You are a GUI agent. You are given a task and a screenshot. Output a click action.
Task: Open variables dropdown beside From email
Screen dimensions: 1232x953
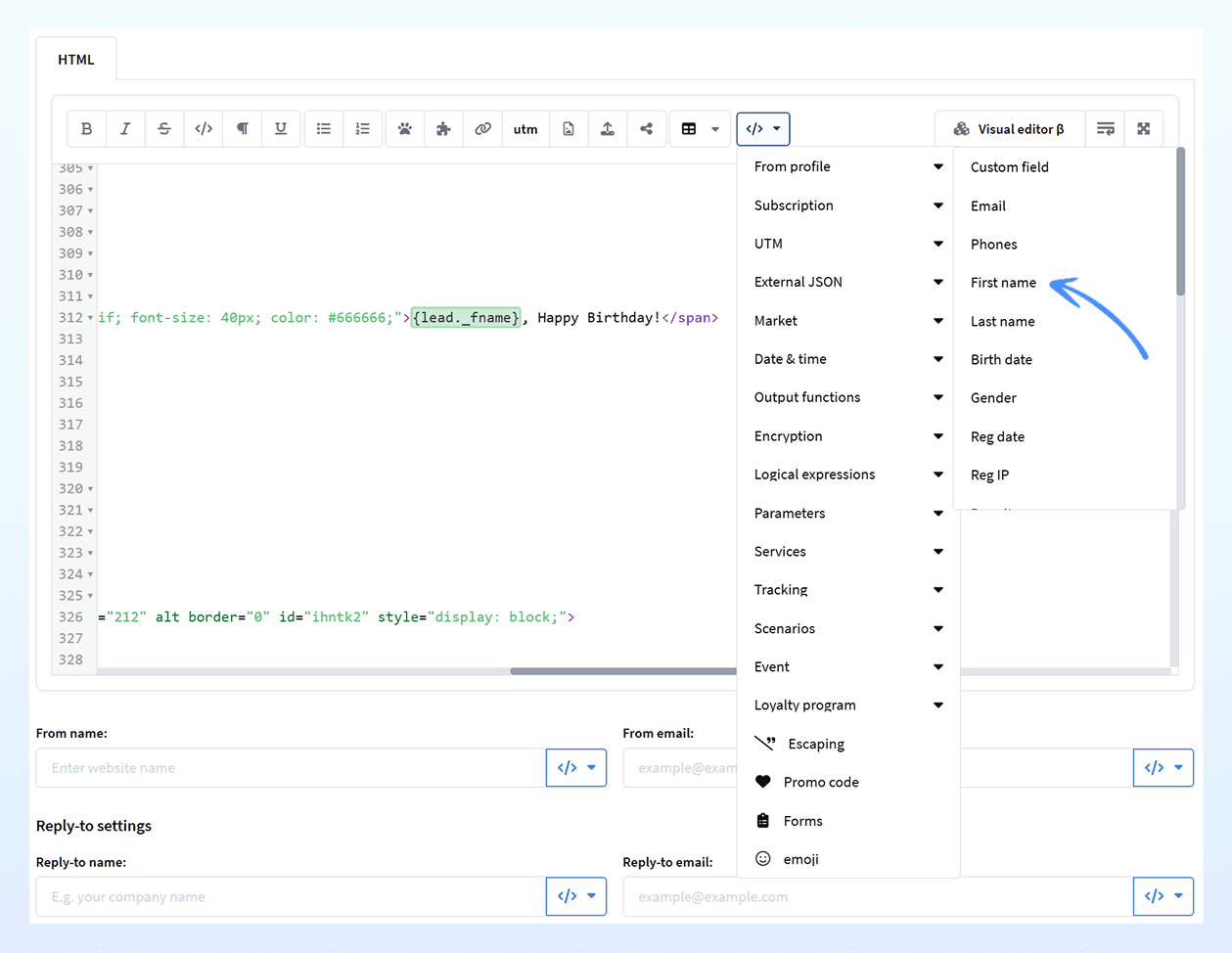pos(1164,768)
